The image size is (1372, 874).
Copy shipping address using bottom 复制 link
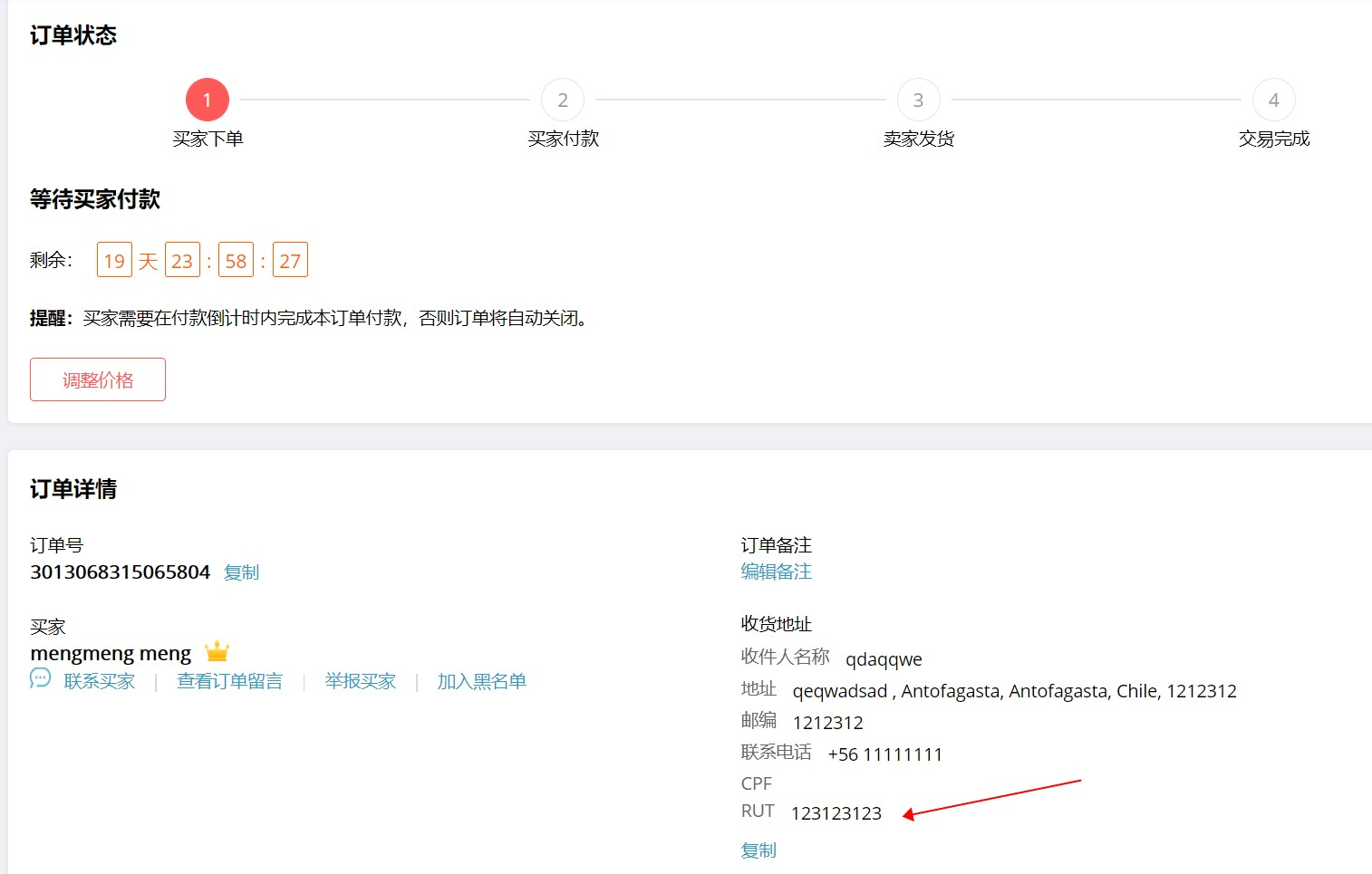[x=758, y=850]
